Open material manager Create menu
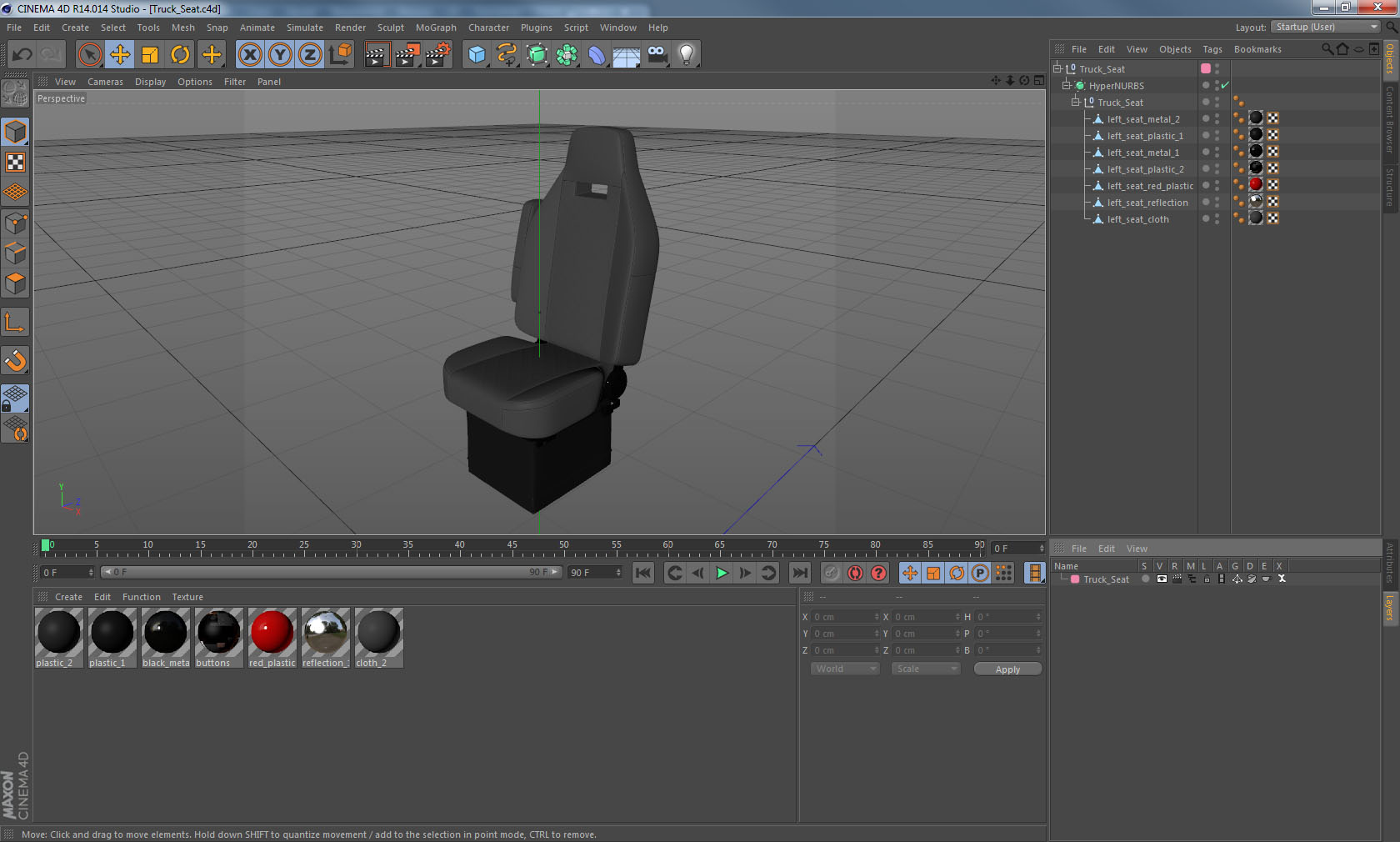The height and width of the screenshot is (842, 1400). (x=68, y=597)
